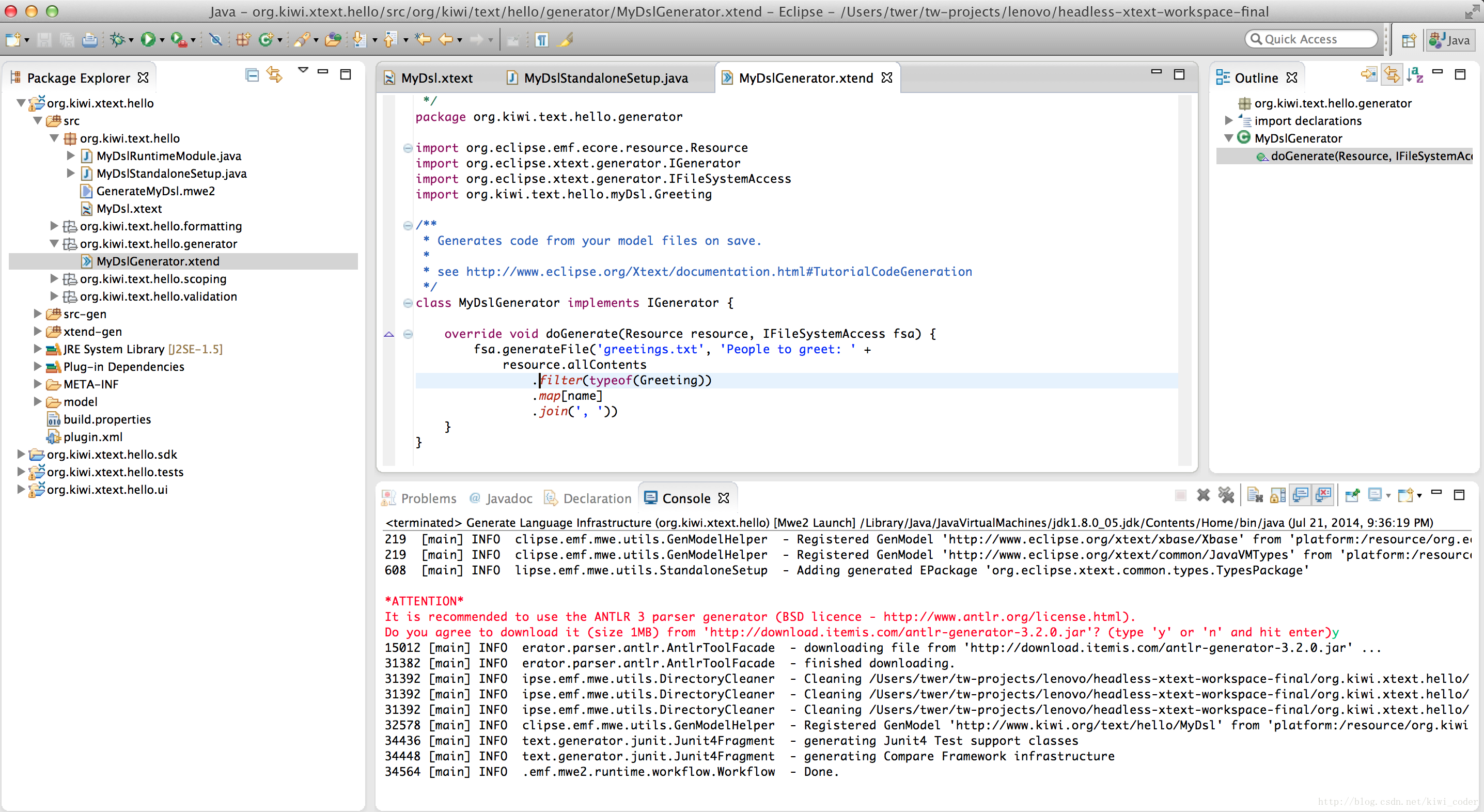Toggle the Outline show-members arrow icon
Screen dimensions: 1484x812
pyautogui.click(x=1369, y=75)
